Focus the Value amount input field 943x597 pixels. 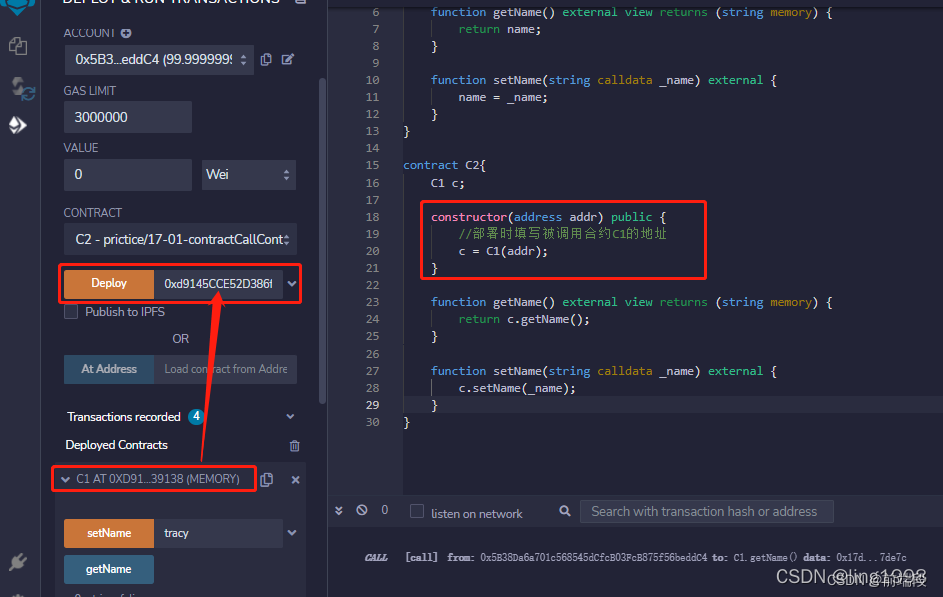[128, 174]
